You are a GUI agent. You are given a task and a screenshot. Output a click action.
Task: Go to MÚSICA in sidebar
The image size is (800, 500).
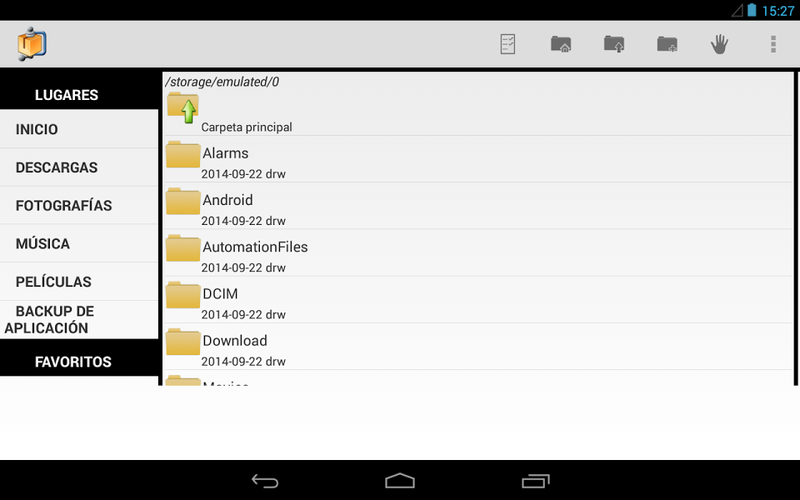pyautogui.click(x=79, y=243)
